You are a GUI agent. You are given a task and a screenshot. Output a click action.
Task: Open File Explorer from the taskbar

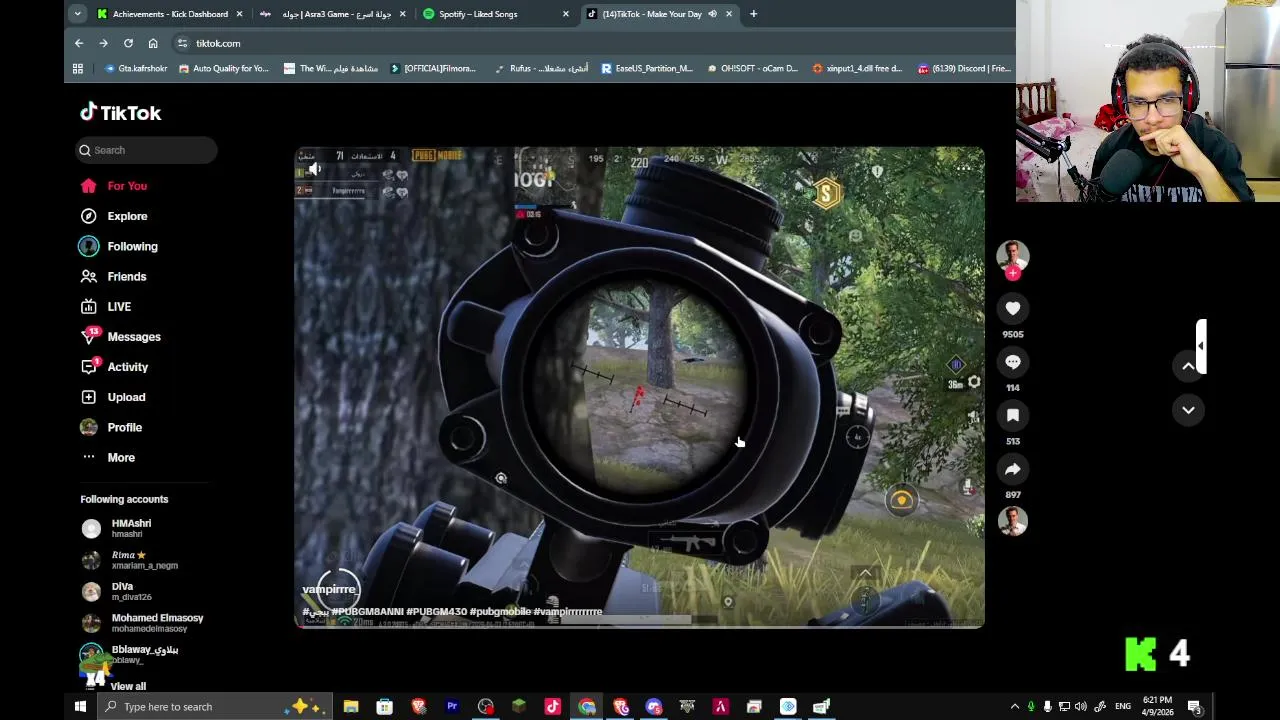click(x=351, y=706)
